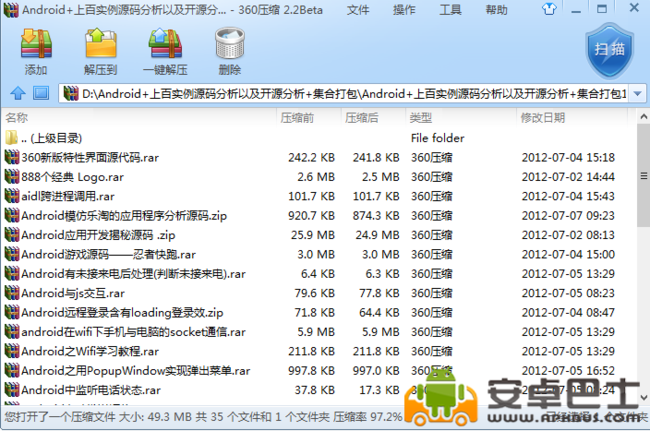Click the view mode icon beside the up arrow
The width and height of the screenshot is (650, 431).
point(41,93)
